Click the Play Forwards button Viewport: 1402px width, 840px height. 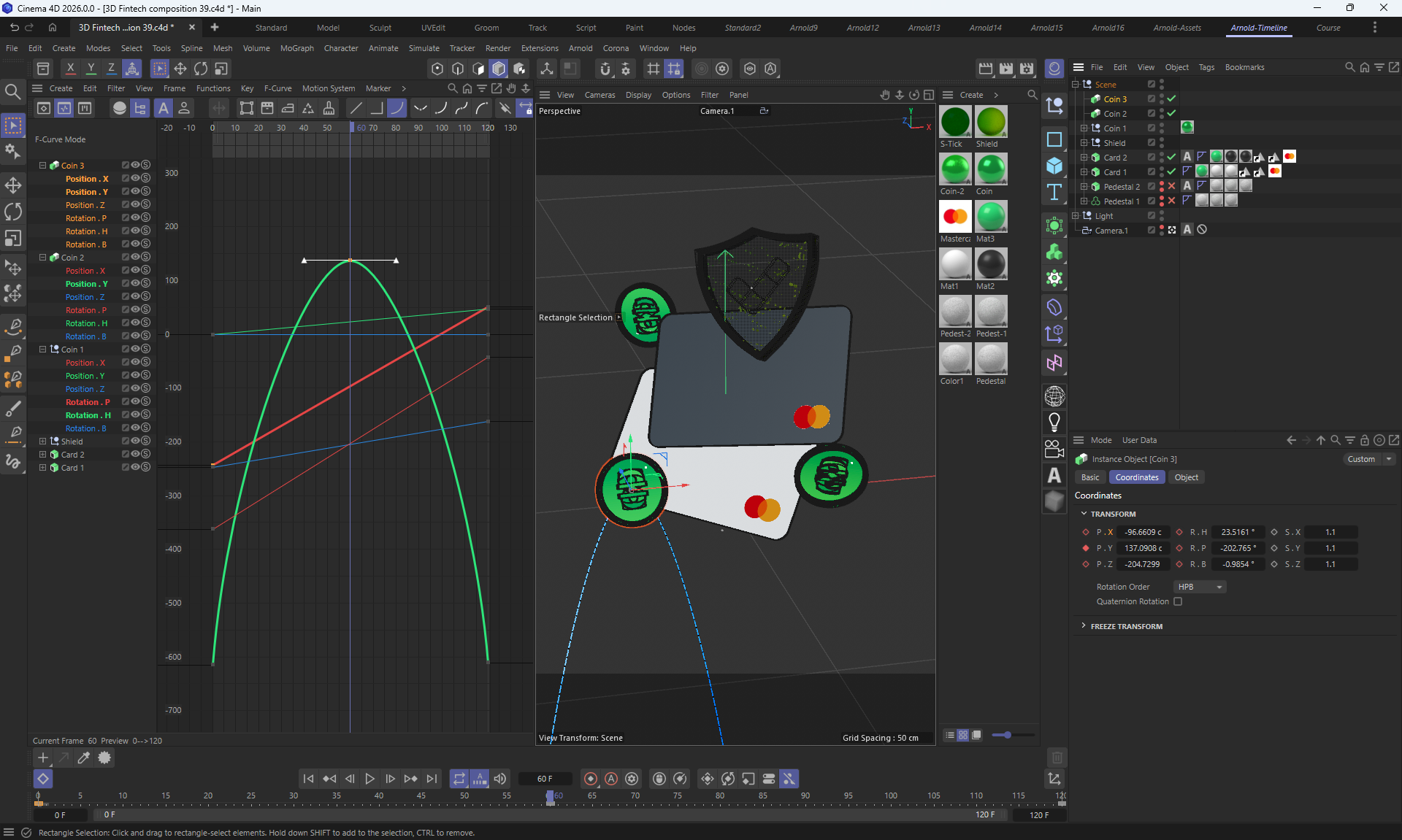tap(369, 779)
